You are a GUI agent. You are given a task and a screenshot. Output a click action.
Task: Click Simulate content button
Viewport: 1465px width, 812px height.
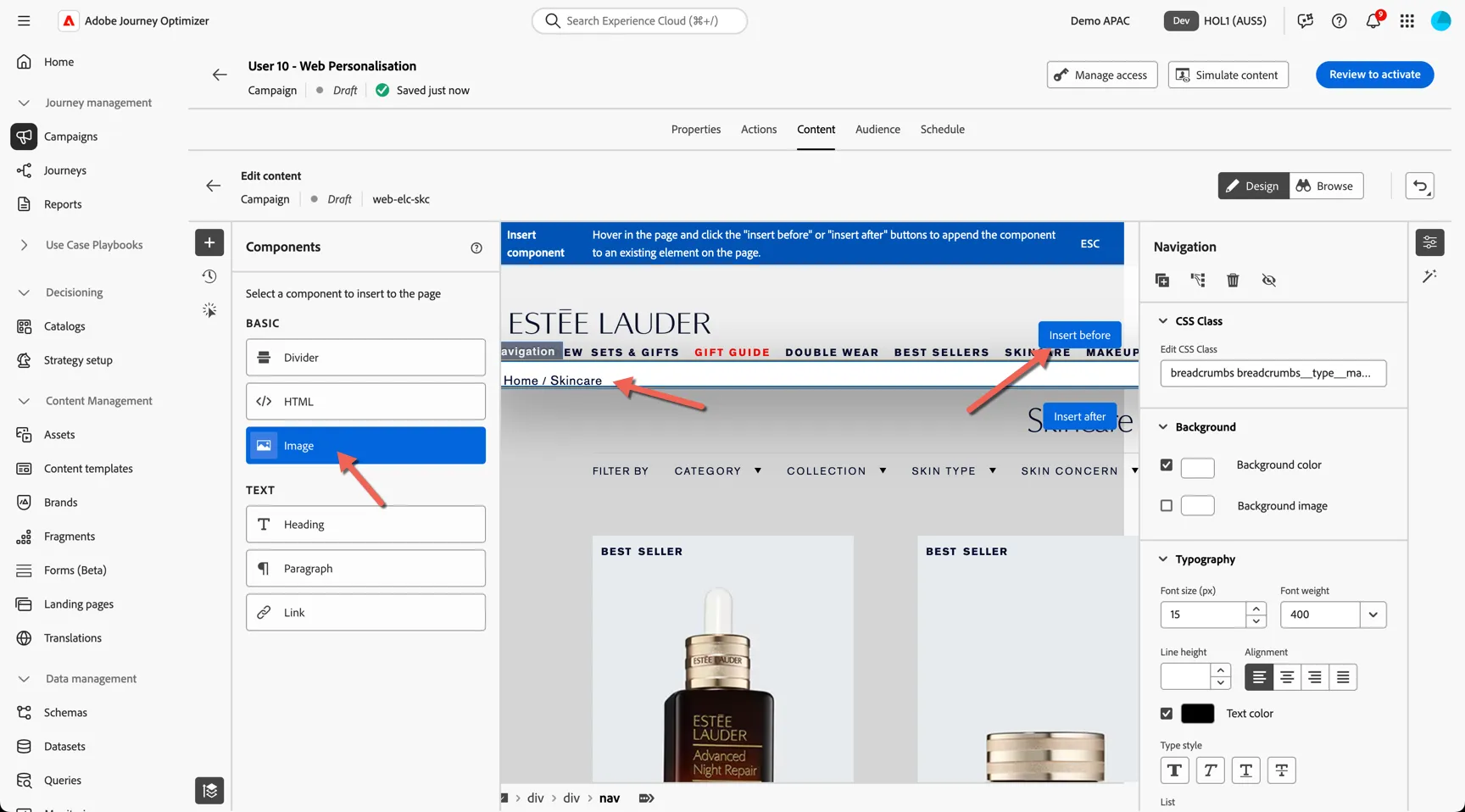coord(1228,75)
